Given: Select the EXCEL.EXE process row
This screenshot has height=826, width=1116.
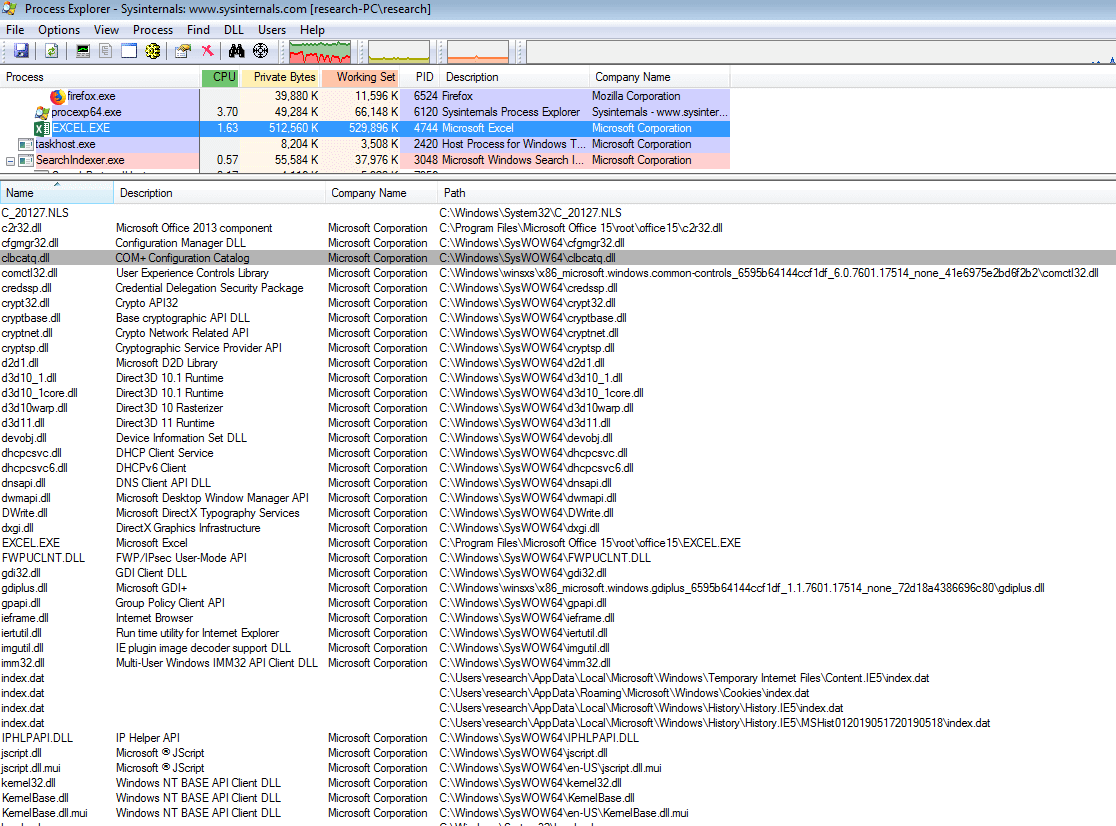Looking at the screenshot, I should 365,128.
